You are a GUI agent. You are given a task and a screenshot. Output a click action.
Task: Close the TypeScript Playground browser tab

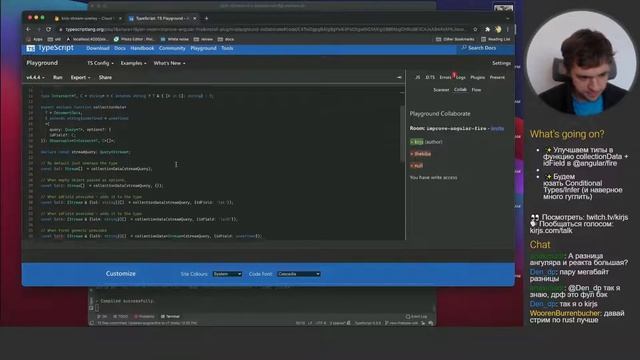point(195,18)
